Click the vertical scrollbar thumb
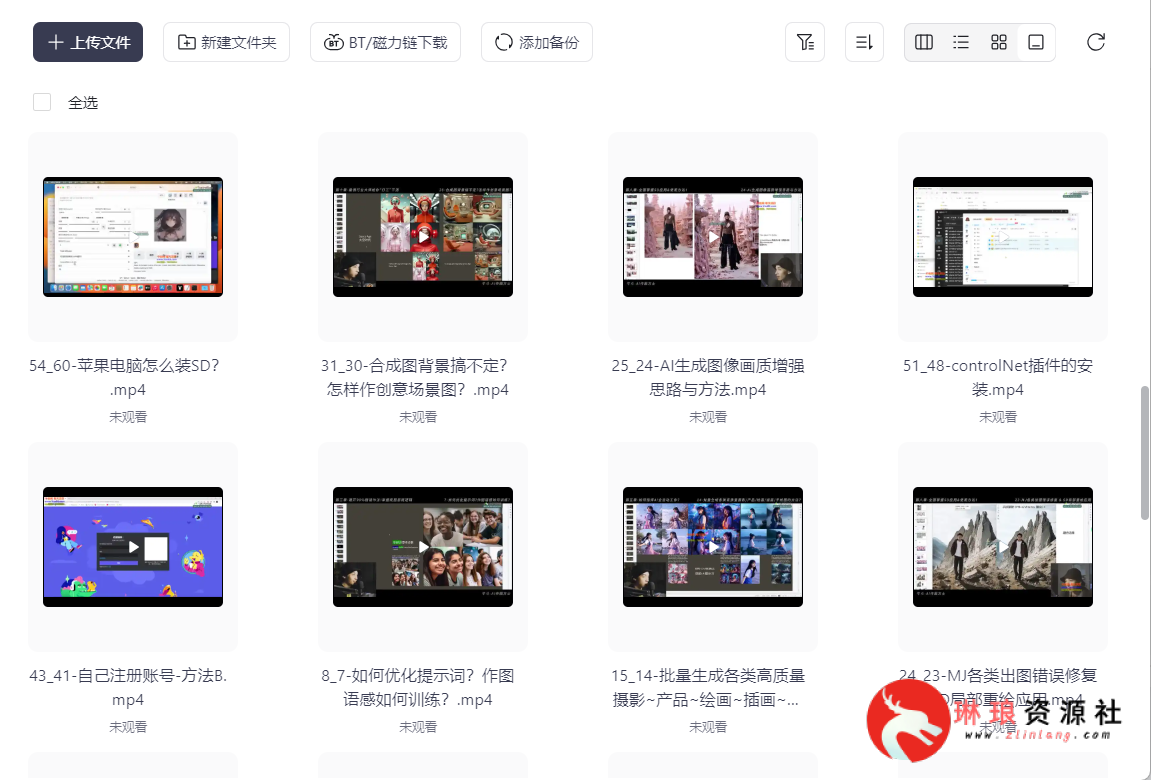This screenshot has height=780, width=1151. point(1144,453)
